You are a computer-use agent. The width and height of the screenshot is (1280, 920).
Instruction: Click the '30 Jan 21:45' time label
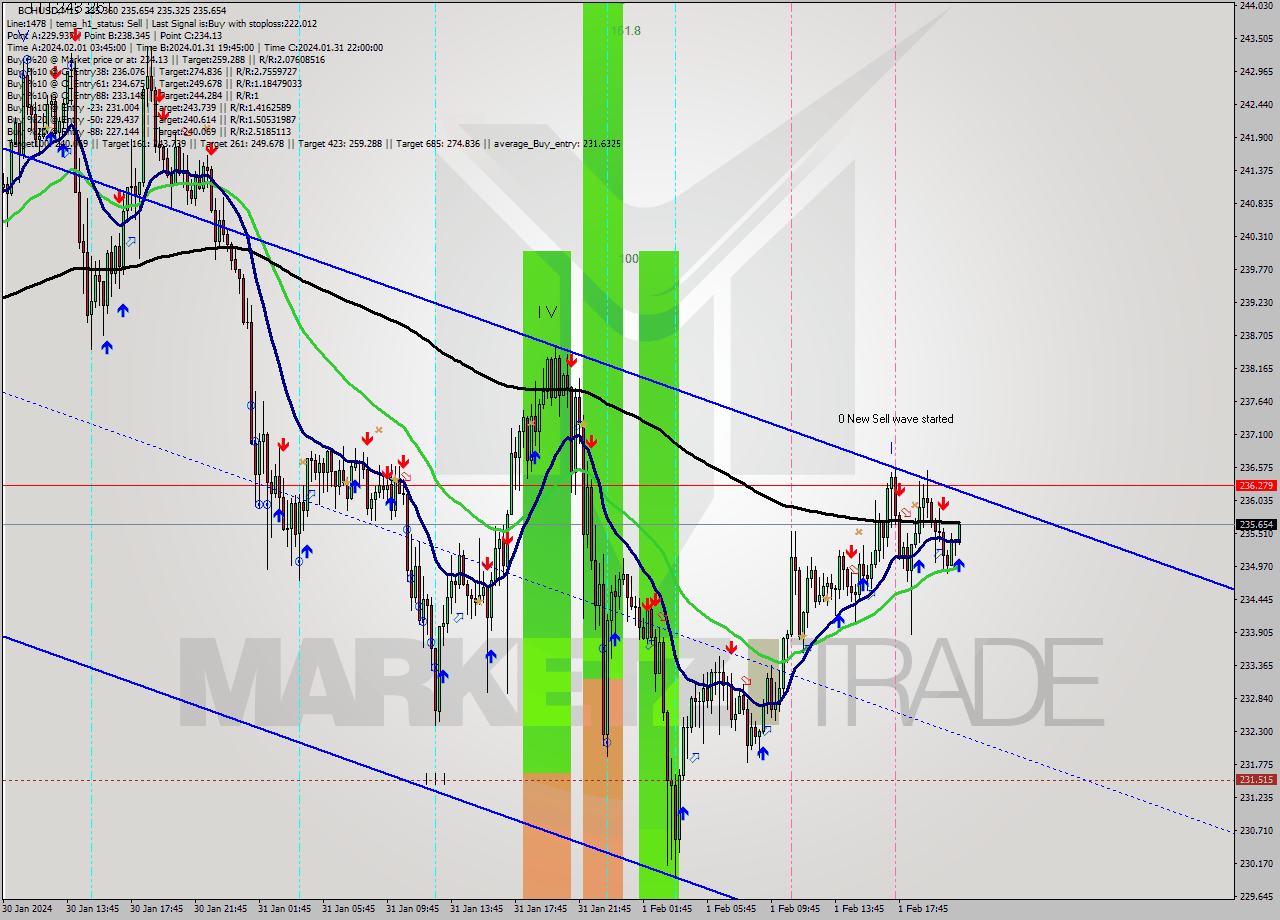(223, 910)
